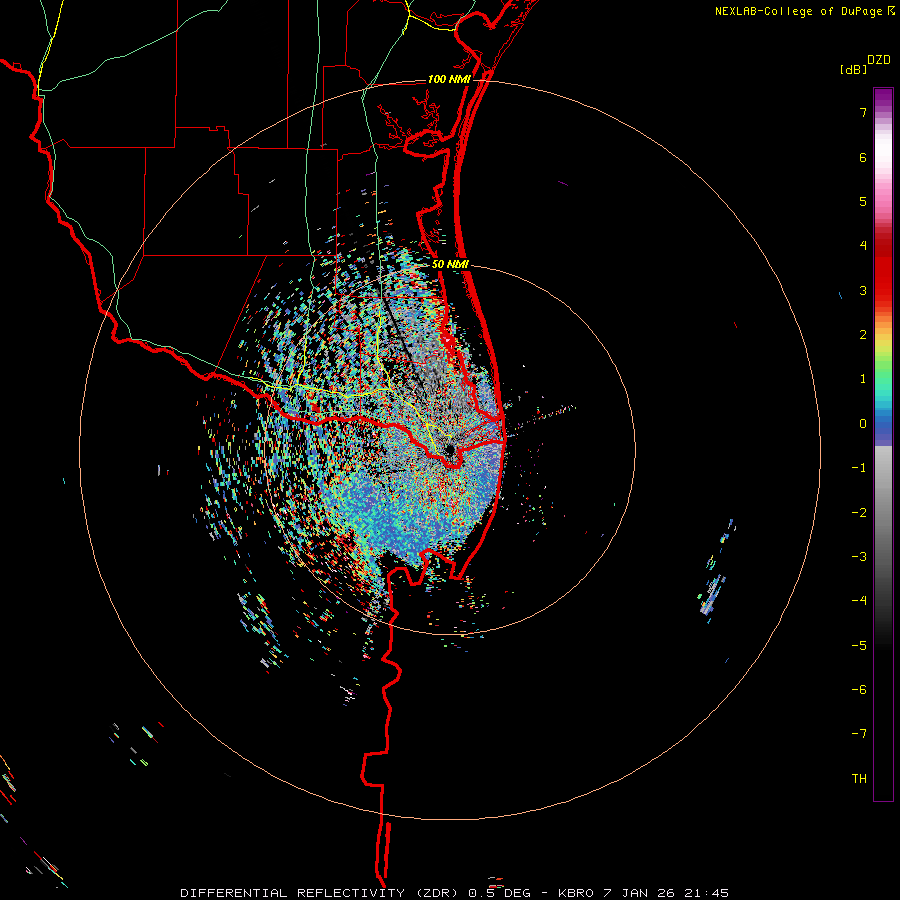Viewport: 900px width, 900px height.
Task: Click the colorbar value 3 label
Action: pos(863,290)
